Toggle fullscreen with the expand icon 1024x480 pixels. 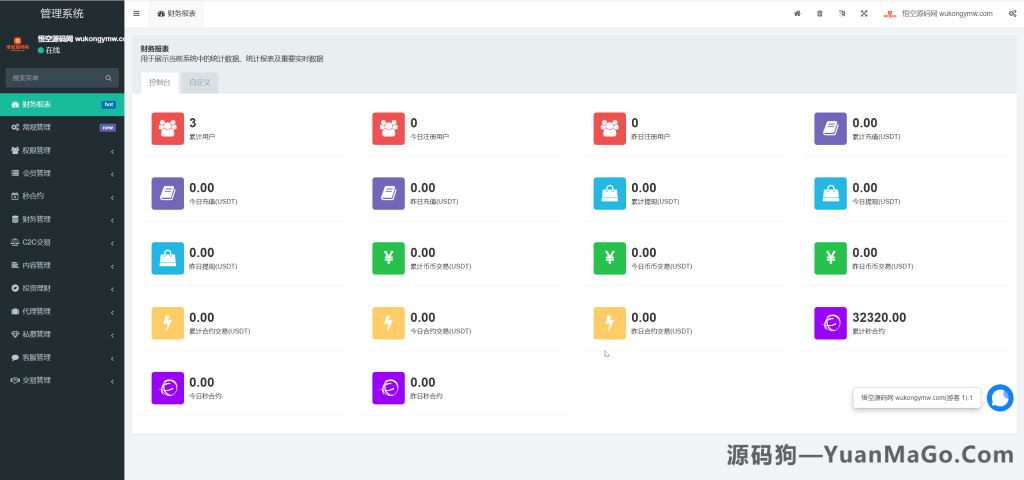pyautogui.click(x=864, y=13)
